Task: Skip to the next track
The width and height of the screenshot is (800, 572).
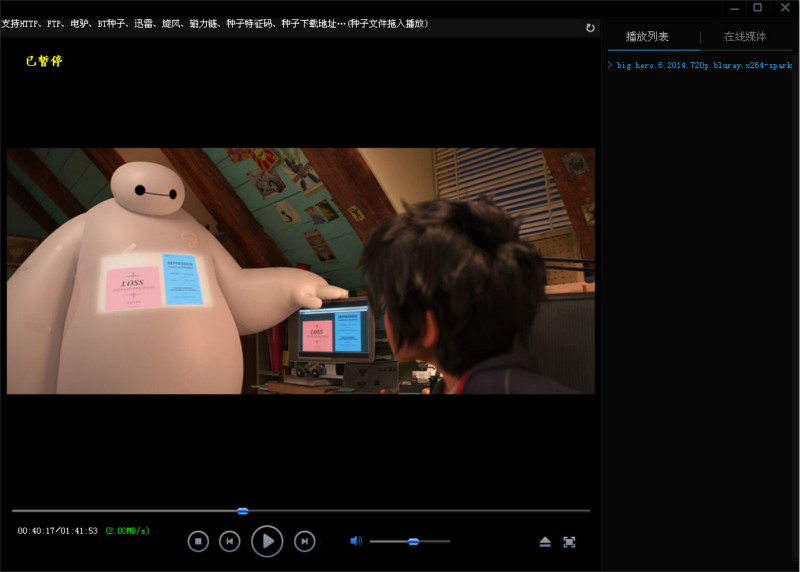Action: 305,541
